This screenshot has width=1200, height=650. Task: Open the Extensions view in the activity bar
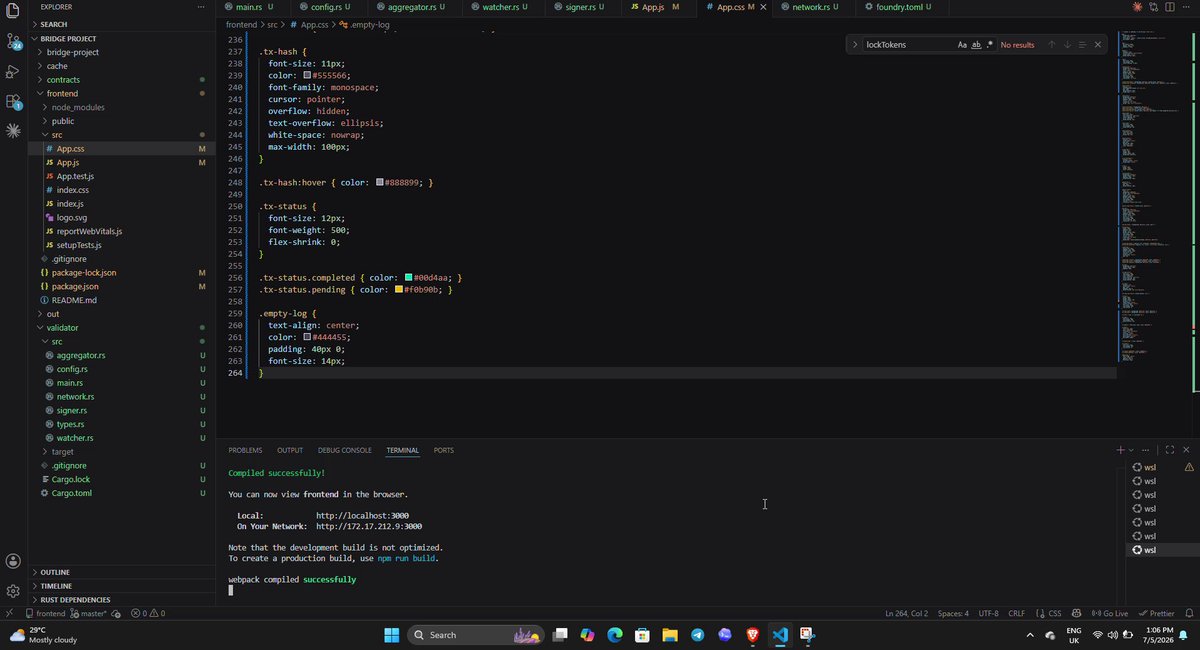coord(14,101)
